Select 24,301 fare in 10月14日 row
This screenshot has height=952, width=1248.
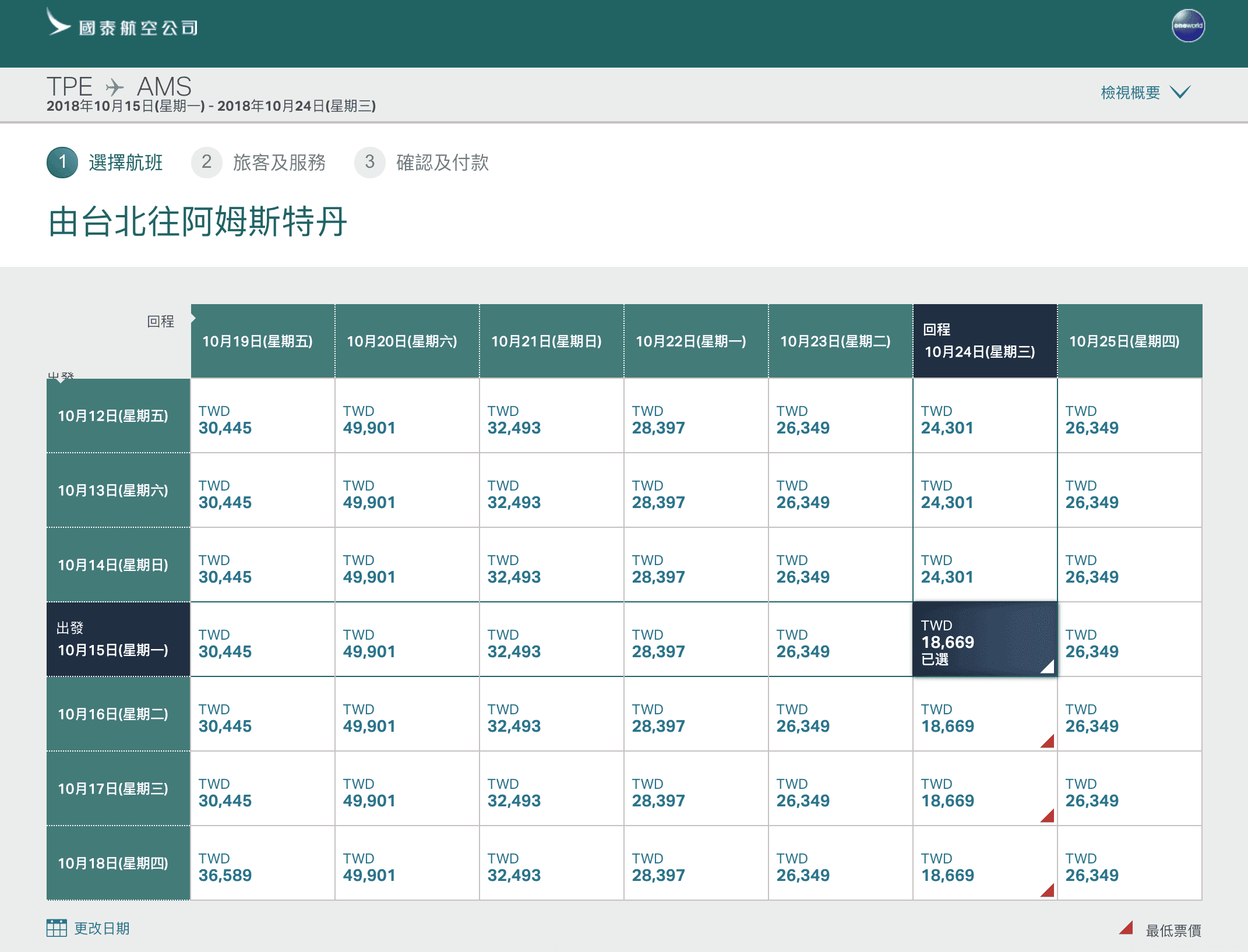point(985,565)
